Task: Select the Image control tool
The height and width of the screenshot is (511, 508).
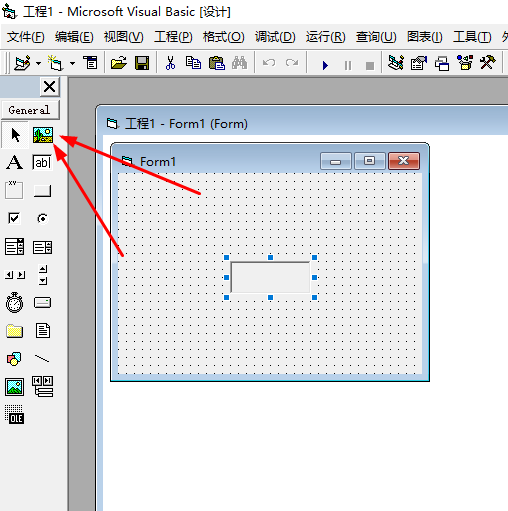Action: click(x=14, y=387)
